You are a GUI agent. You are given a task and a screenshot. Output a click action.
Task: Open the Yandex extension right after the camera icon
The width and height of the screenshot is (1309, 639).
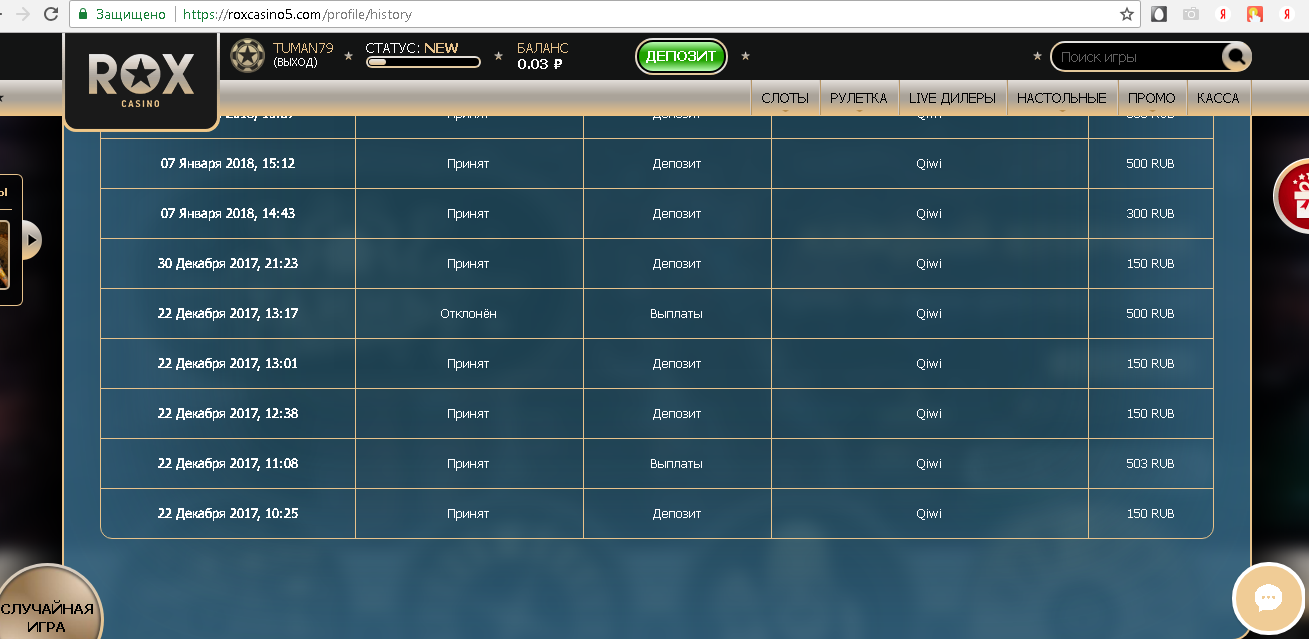pos(1222,15)
